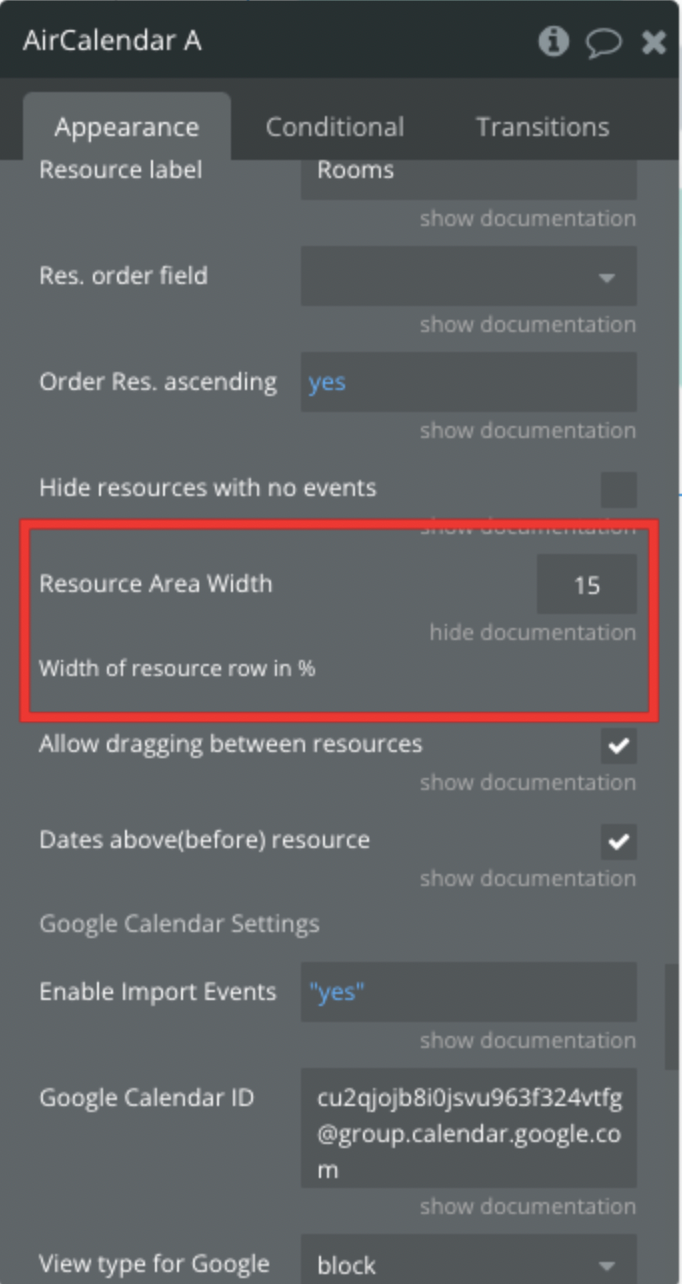Edit the Order Res. ascending yes expression
This screenshot has height=1284, width=682.
point(469,382)
